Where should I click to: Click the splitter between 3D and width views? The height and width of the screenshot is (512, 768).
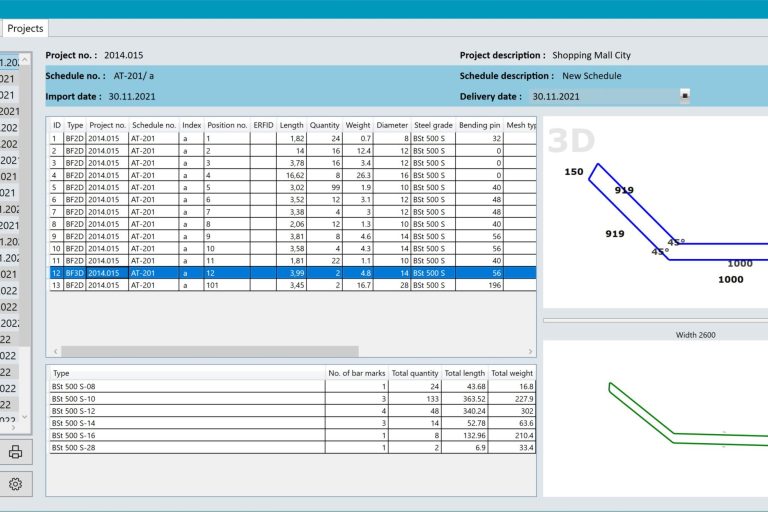655,321
